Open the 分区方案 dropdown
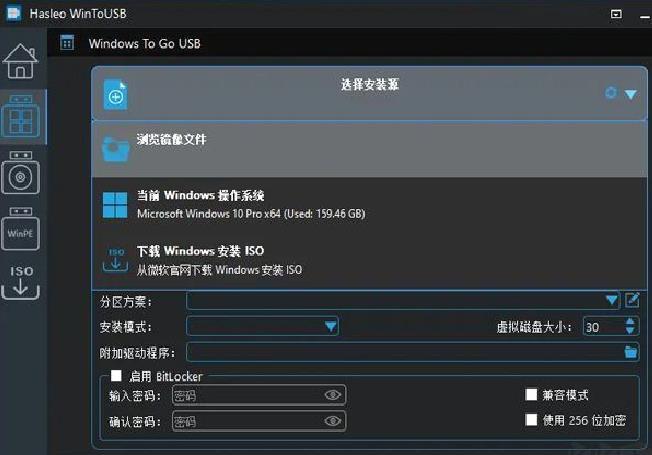This screenshot has height=455, width=652. 403,300
